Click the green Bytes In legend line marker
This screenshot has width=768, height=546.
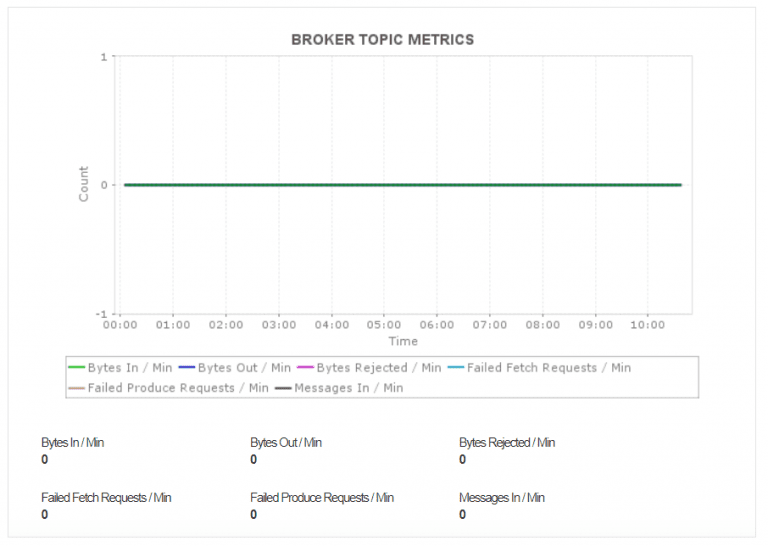coord(76,368)
